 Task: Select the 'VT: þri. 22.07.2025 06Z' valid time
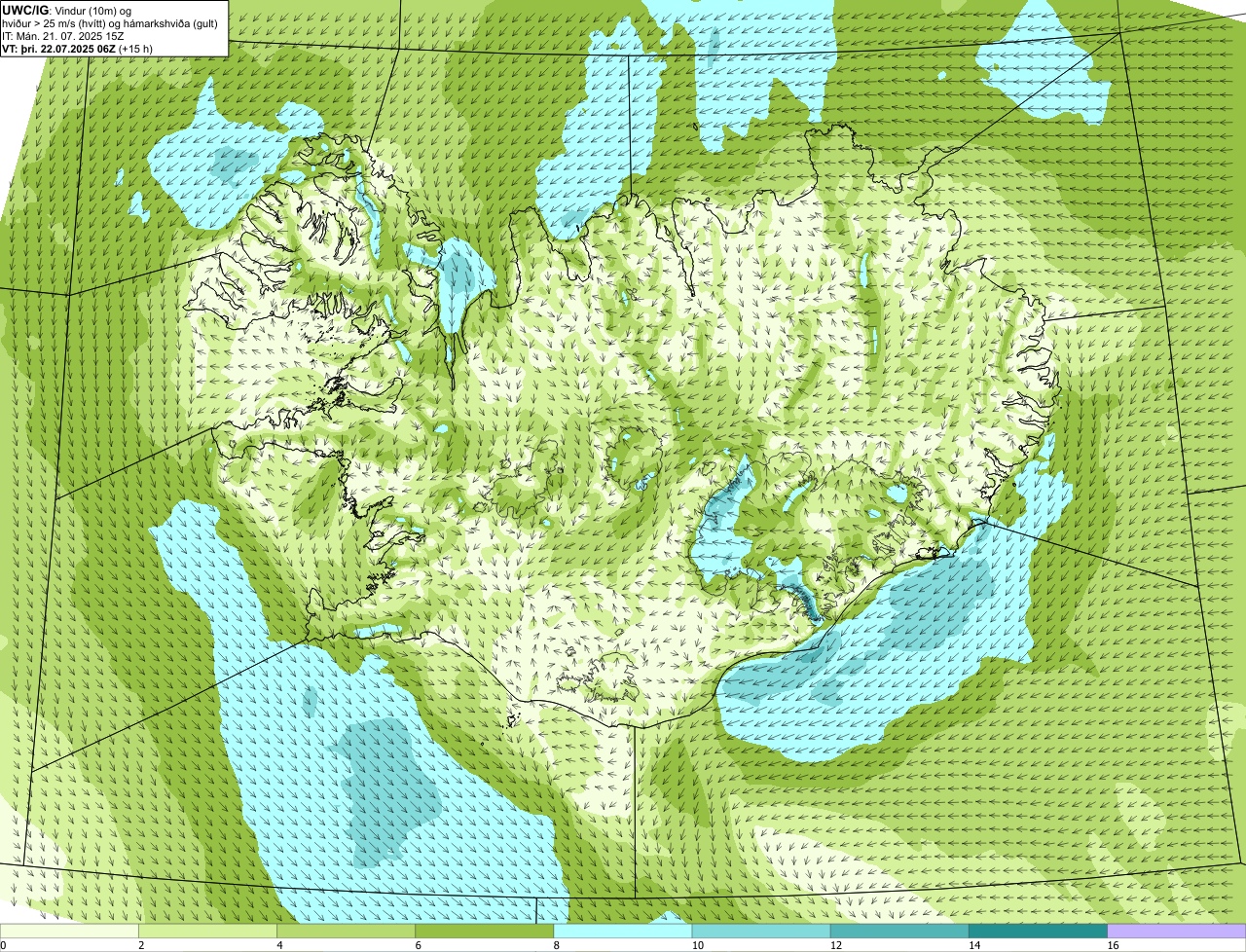58,49
